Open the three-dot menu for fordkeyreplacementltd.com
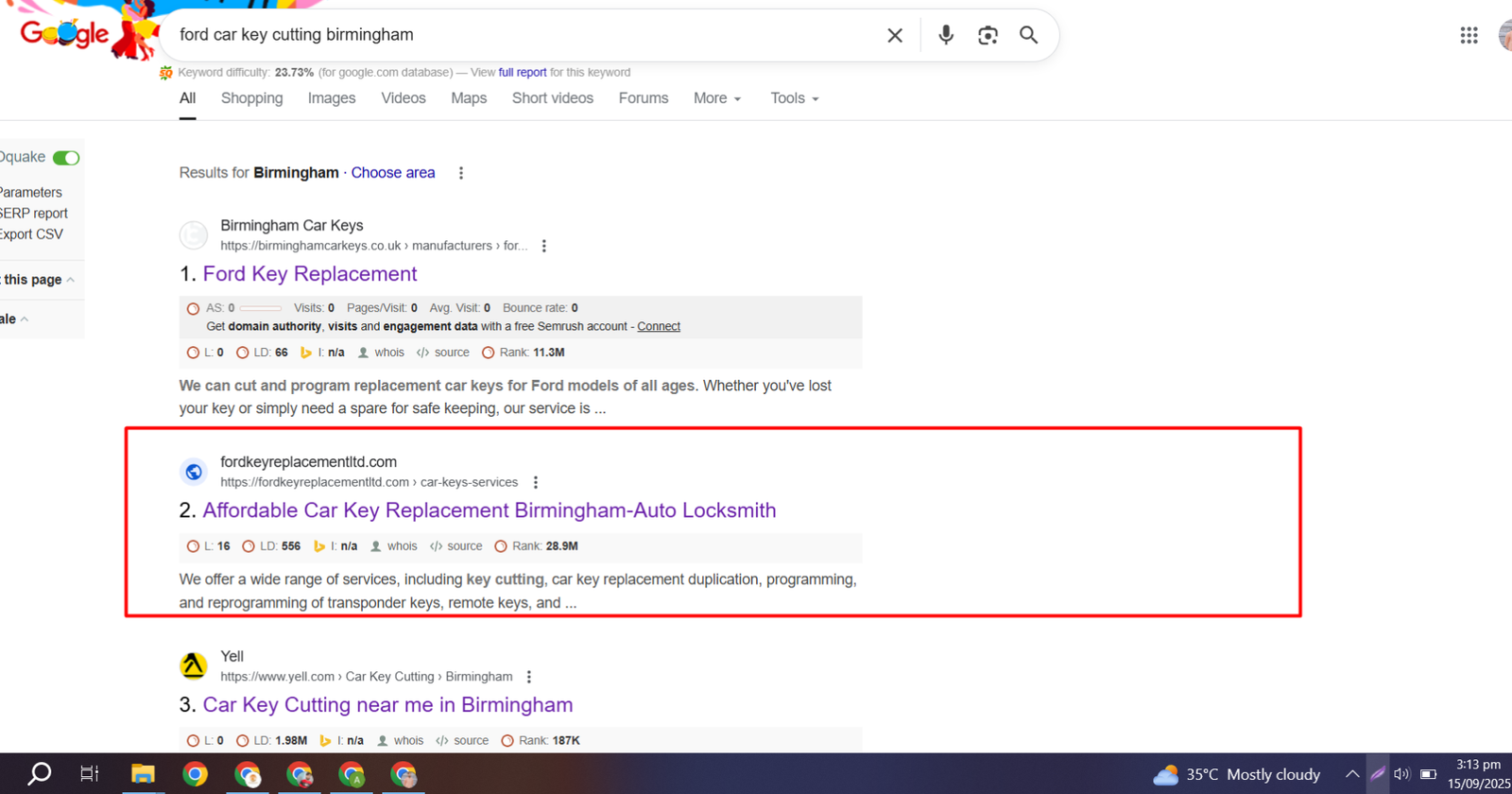The width and height of the screenshot is (1512, 794). tap(536, 482)
